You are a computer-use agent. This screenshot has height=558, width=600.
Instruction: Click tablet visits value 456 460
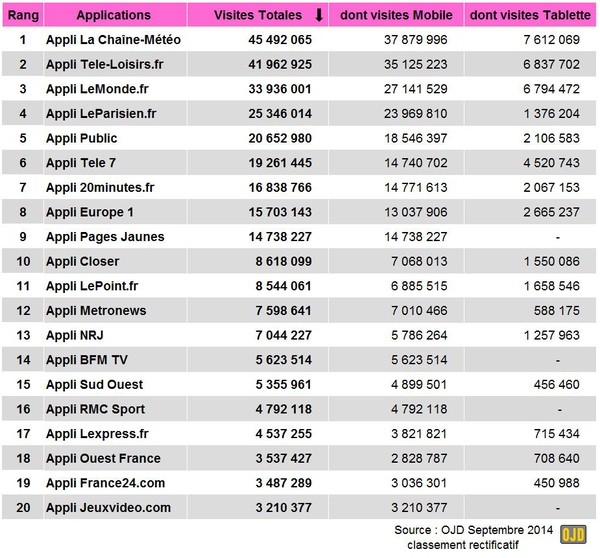[x=556, y=384]
